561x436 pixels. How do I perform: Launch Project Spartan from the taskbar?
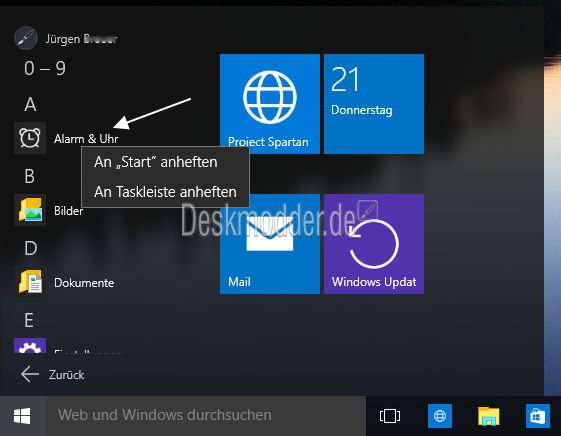(440, 416)
